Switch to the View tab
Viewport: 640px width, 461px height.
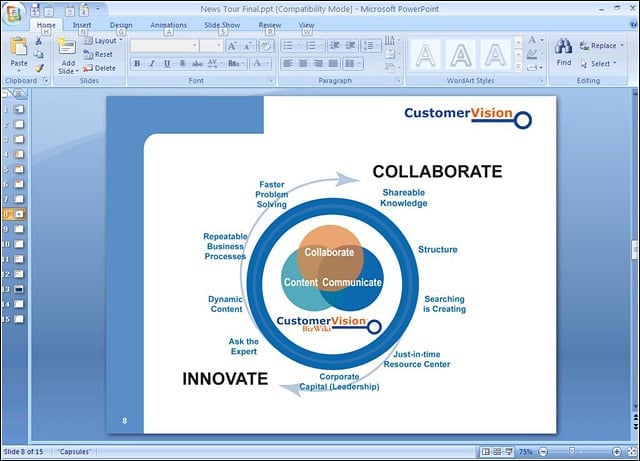pyautogui.click(x=306, y=25)
